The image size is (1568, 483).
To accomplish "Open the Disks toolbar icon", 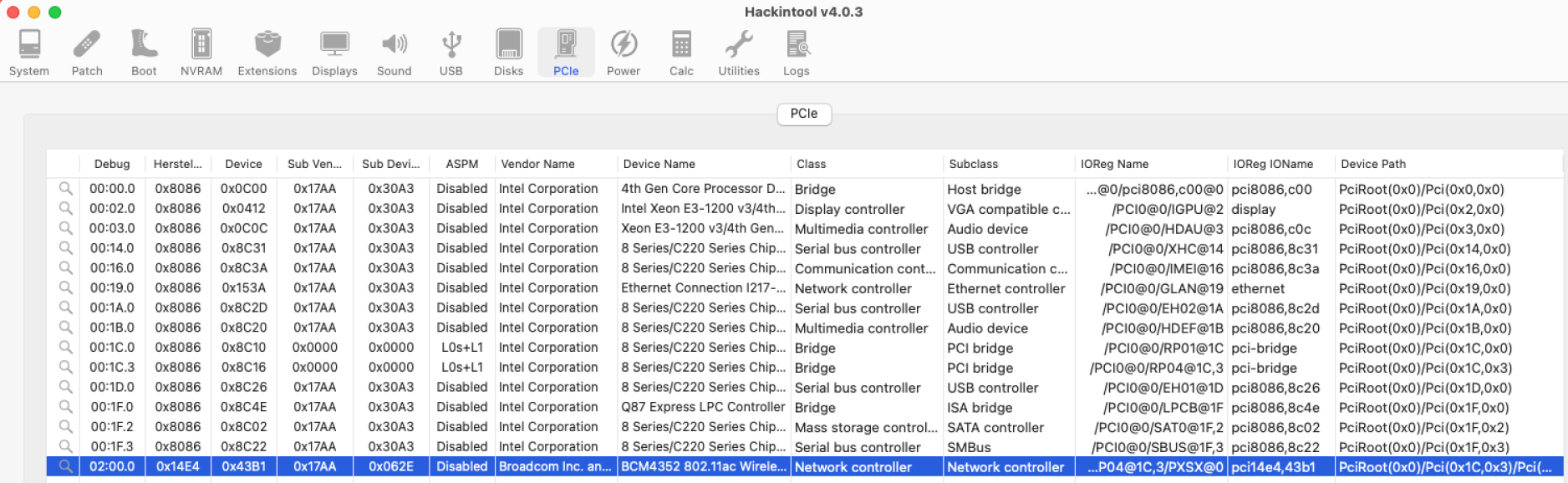I will click(x=508, y=53).
